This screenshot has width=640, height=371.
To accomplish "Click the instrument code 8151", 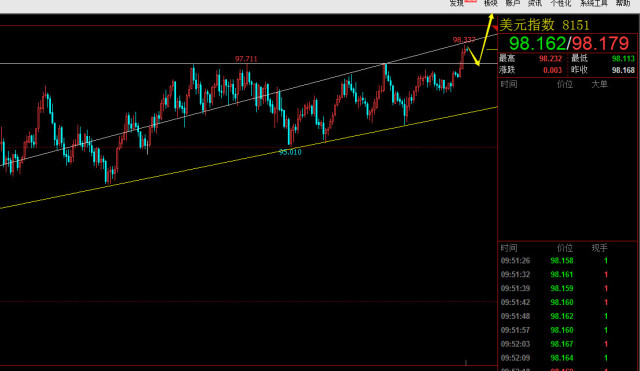I will point(576,26).
